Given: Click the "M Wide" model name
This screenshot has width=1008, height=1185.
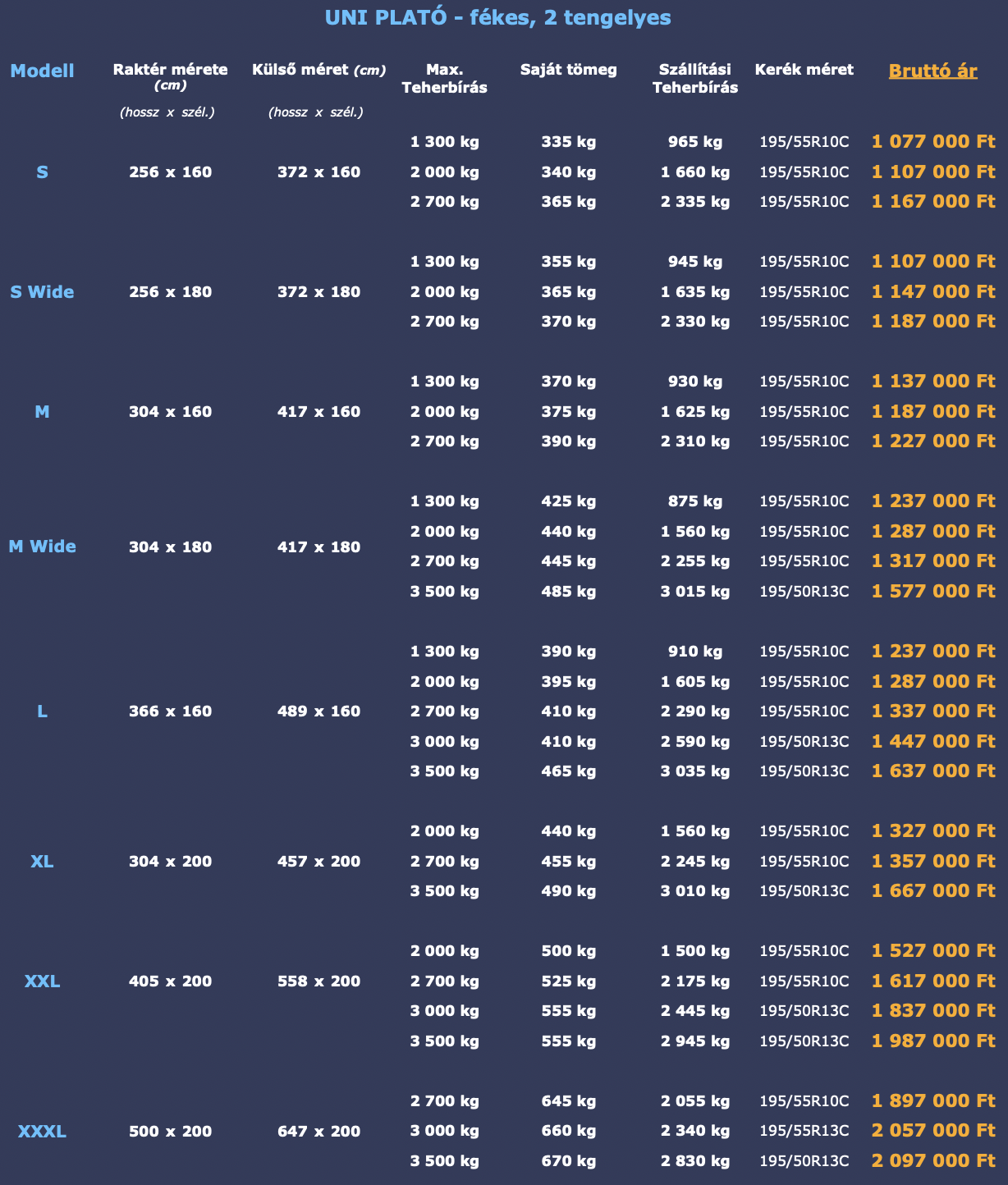Looking at the screenshot, I should point(42,547).
